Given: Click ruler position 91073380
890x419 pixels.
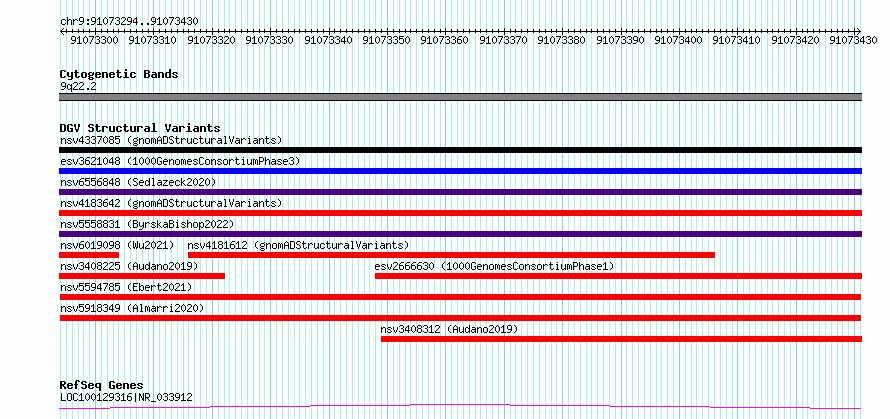Looking at the screenshot, I should (x=562, y=40).
